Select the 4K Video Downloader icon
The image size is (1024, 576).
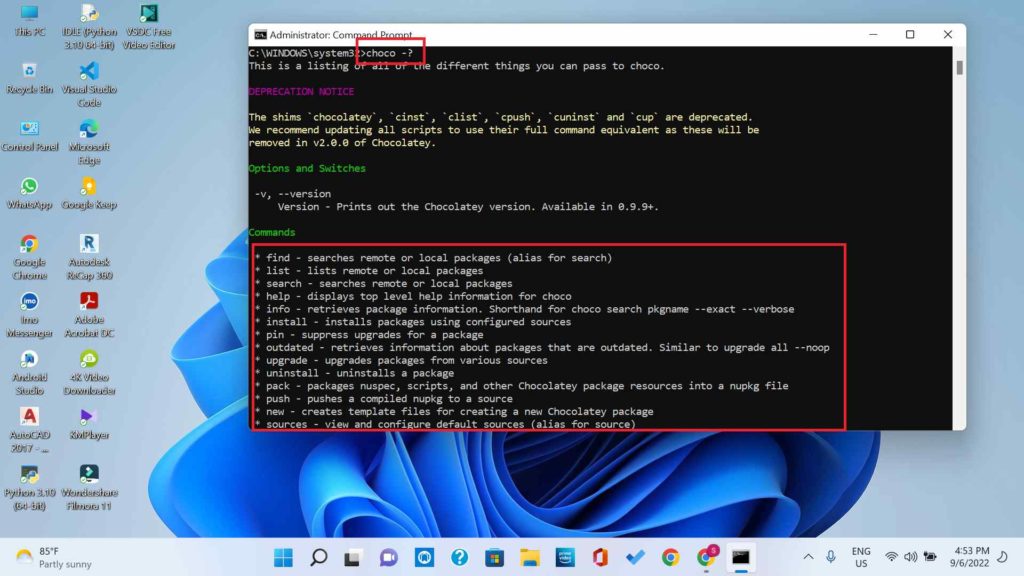click(89, 372)
